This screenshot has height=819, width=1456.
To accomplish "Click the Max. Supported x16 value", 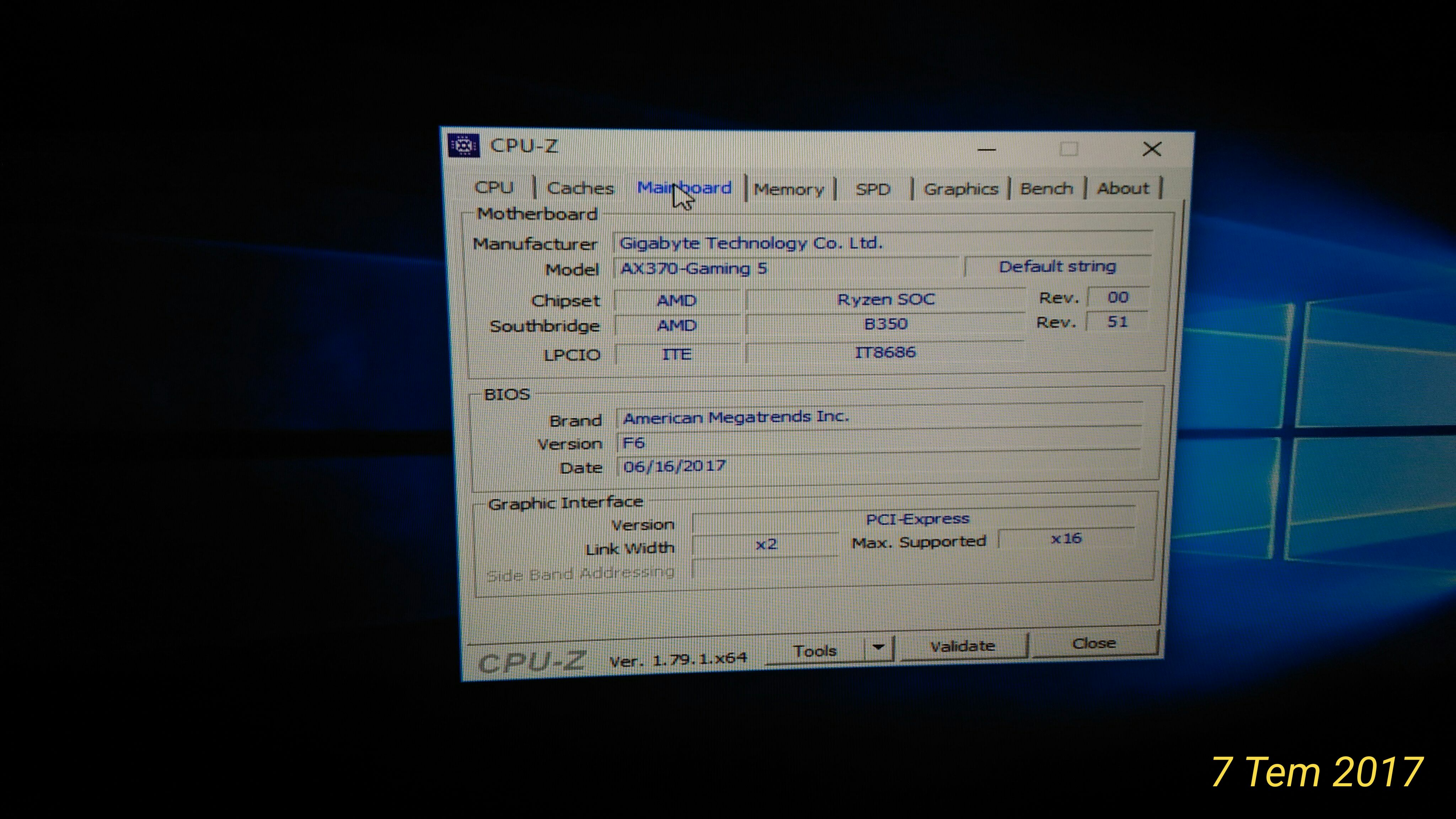I will pyautogui.click(x=1066, y=539).
